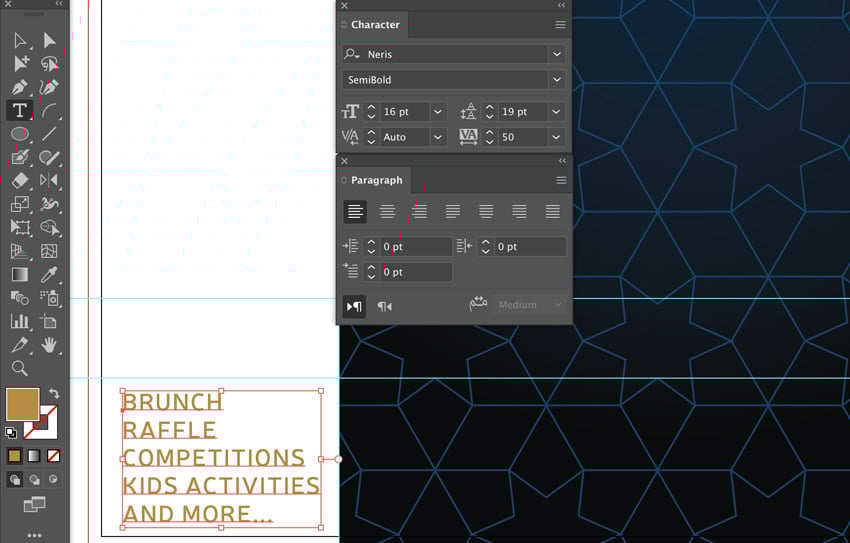Reset to default fill and stroke
This screenshot has width=850, height=543.
click(x=11, y=432)
